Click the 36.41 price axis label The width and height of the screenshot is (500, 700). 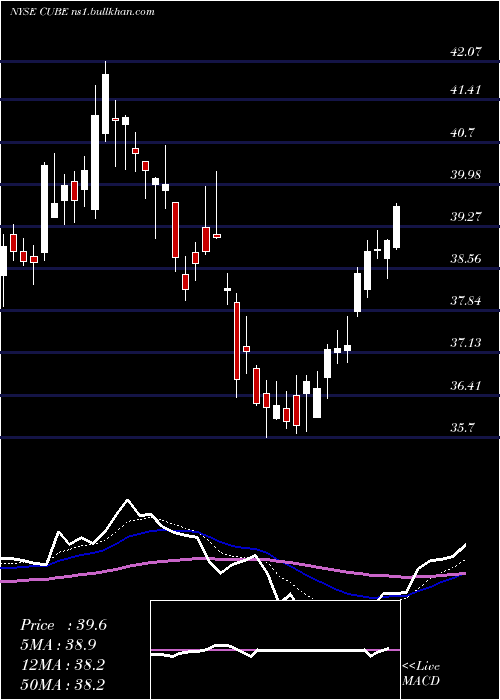click(466, 385)
